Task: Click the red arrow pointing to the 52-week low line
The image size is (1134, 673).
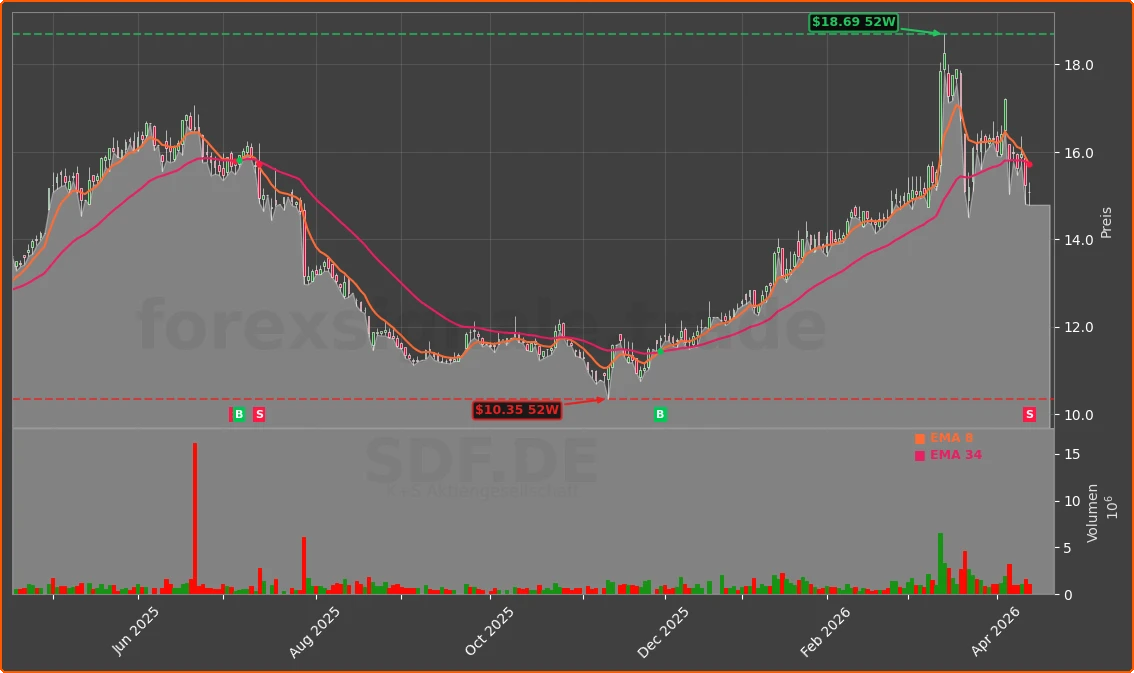Action: click(x=585, y=399)
